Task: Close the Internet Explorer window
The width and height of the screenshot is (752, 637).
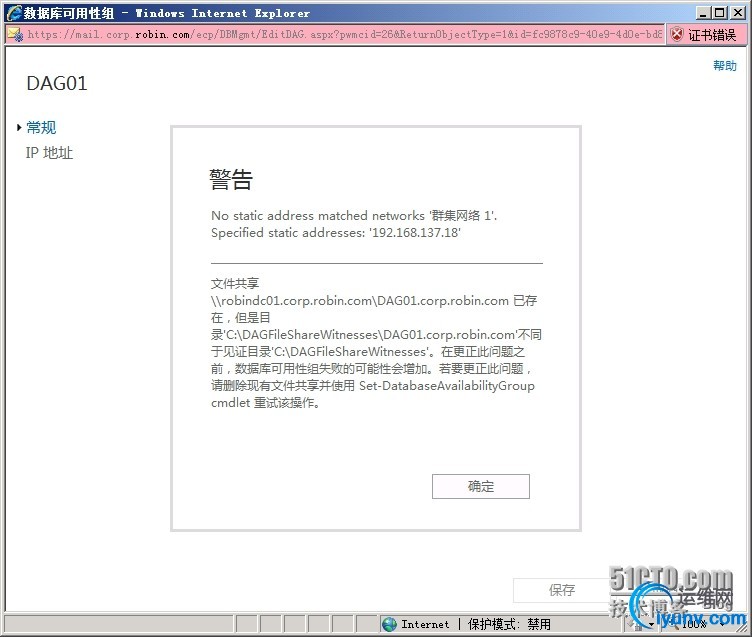Action: 738,13
